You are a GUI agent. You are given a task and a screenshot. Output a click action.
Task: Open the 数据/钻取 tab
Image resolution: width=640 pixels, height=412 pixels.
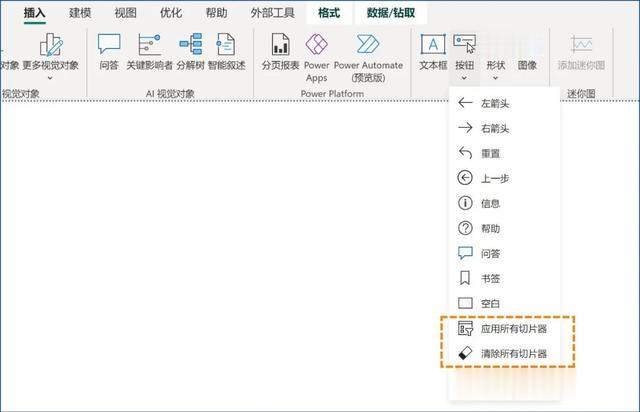391,13
